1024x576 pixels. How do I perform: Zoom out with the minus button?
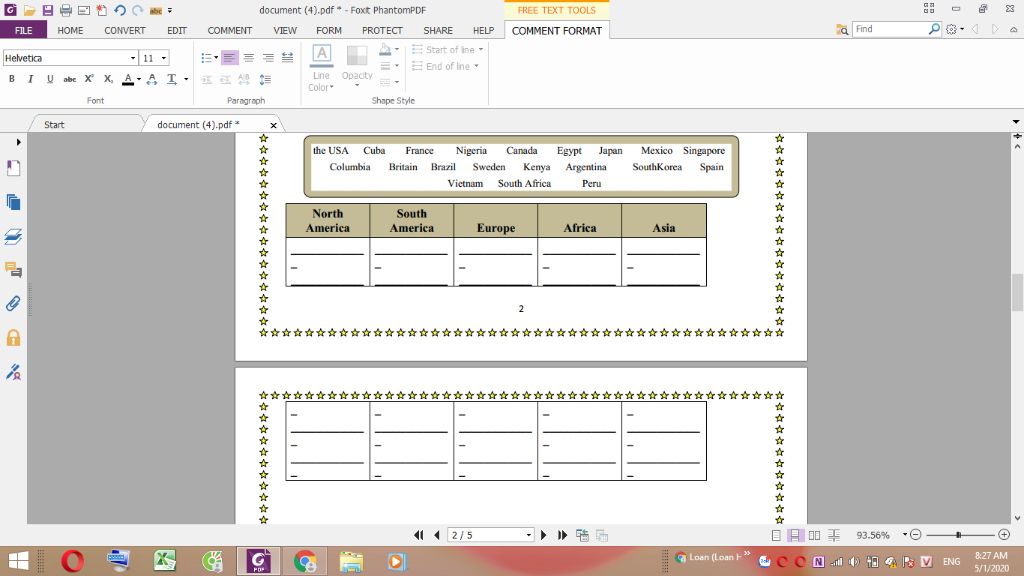[x=916, y=535]
